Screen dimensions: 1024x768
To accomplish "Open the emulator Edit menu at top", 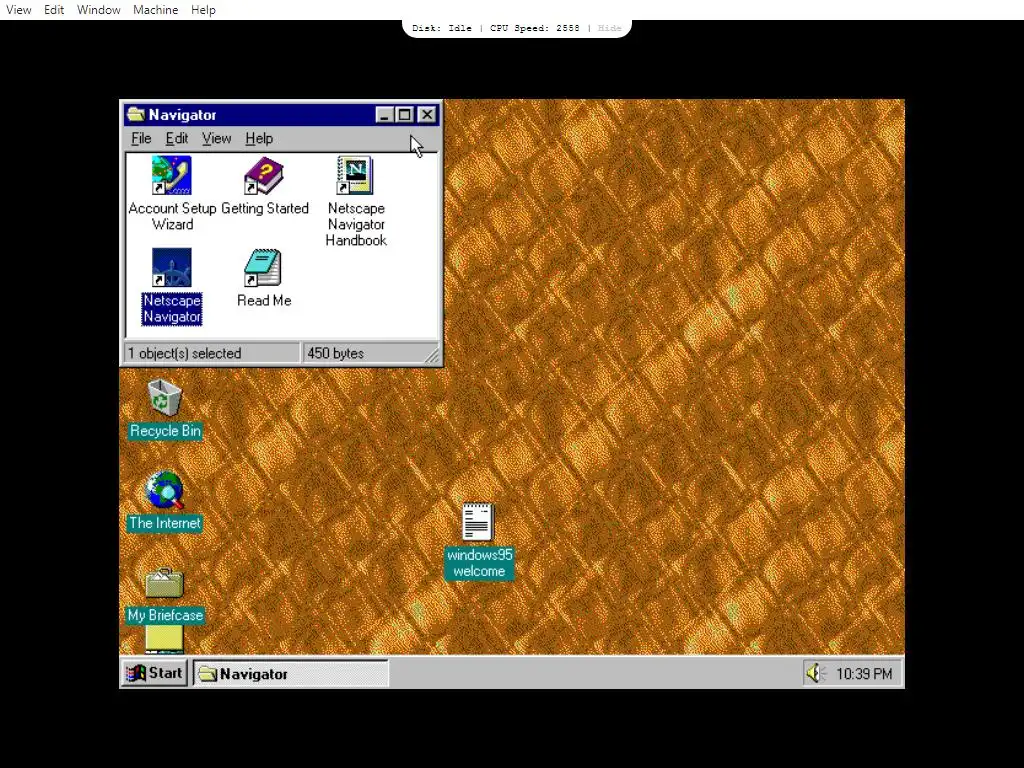I will pos(54,10).
